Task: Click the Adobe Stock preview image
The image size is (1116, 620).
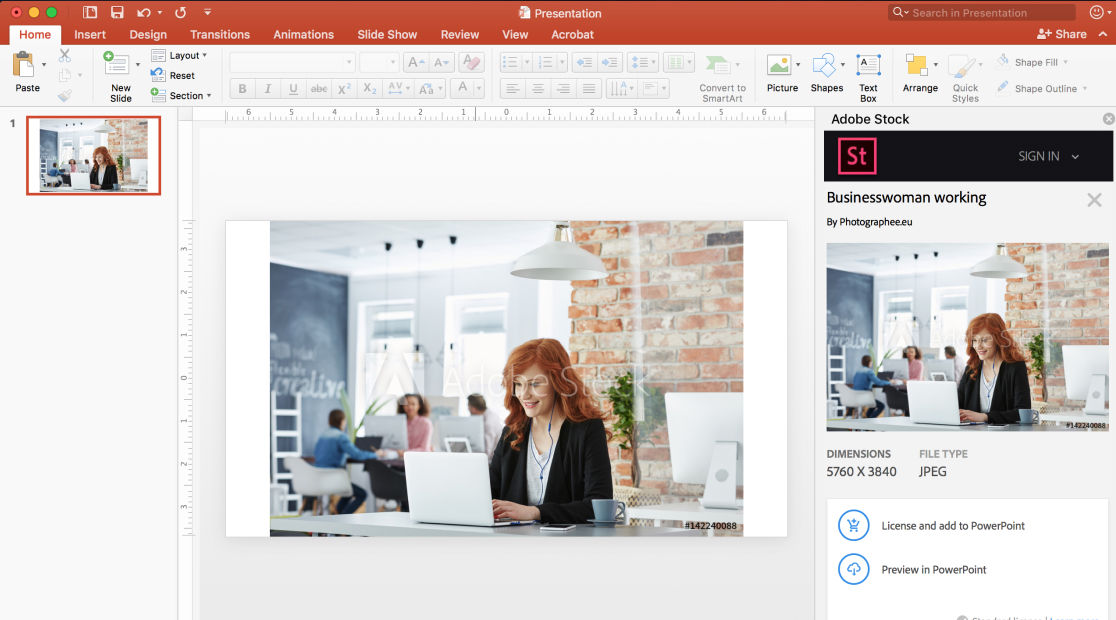Action: click(967, 337)
